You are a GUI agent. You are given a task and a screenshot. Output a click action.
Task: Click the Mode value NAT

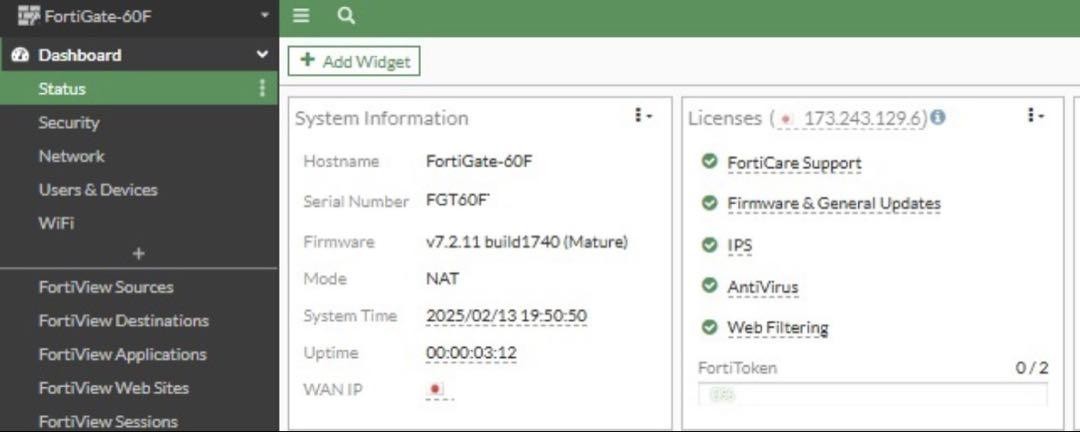[442, 279]
